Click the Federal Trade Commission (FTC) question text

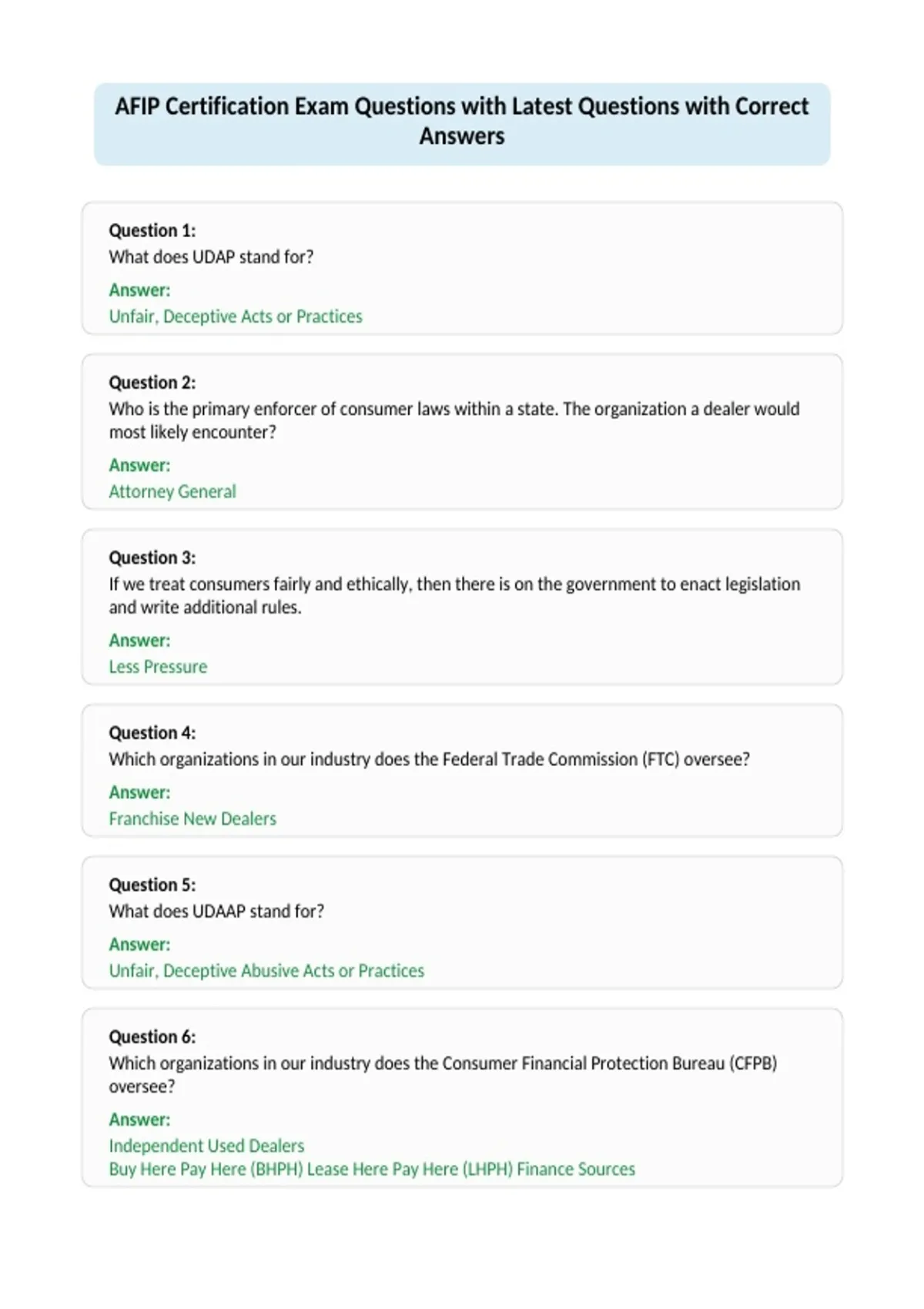point(429,758)
